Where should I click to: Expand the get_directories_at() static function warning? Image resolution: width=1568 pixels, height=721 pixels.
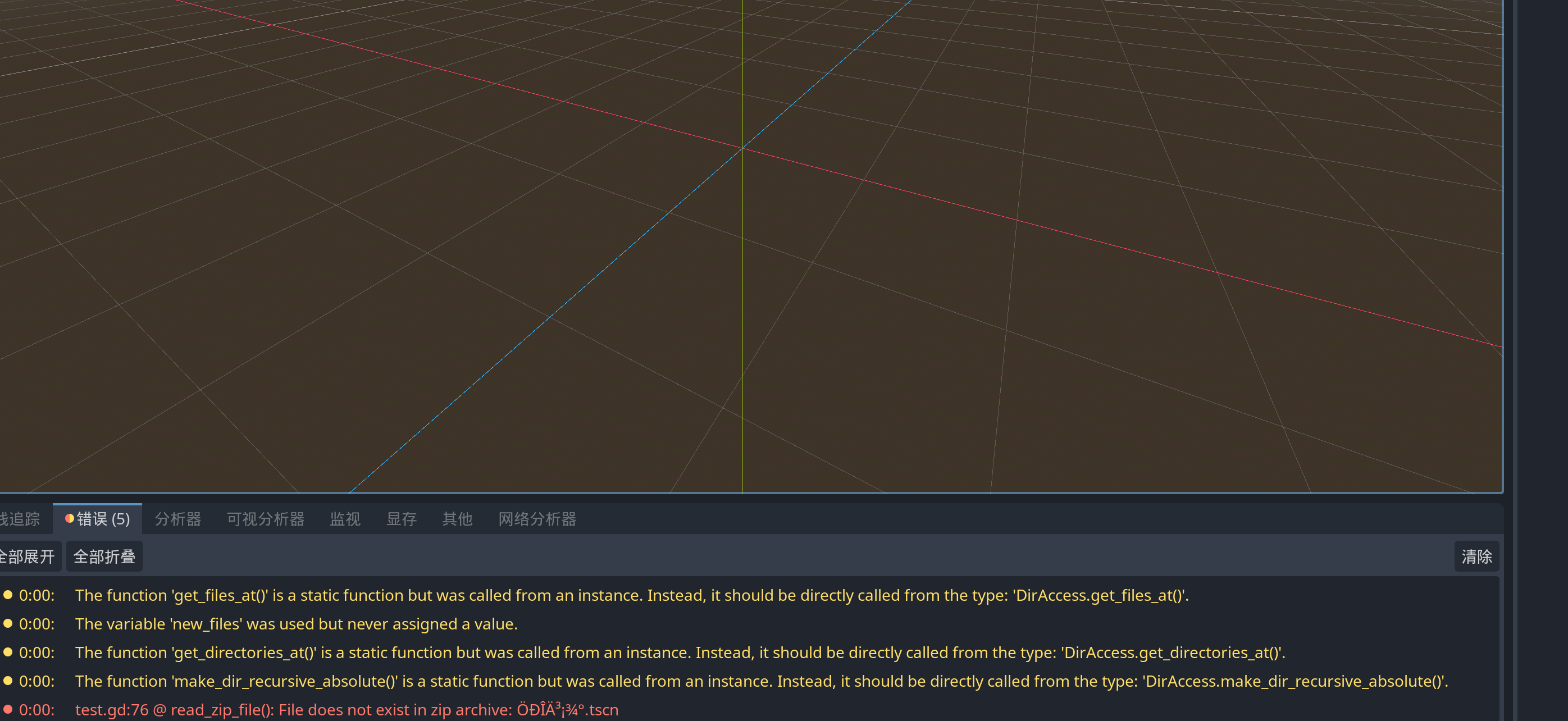[680, 652]
